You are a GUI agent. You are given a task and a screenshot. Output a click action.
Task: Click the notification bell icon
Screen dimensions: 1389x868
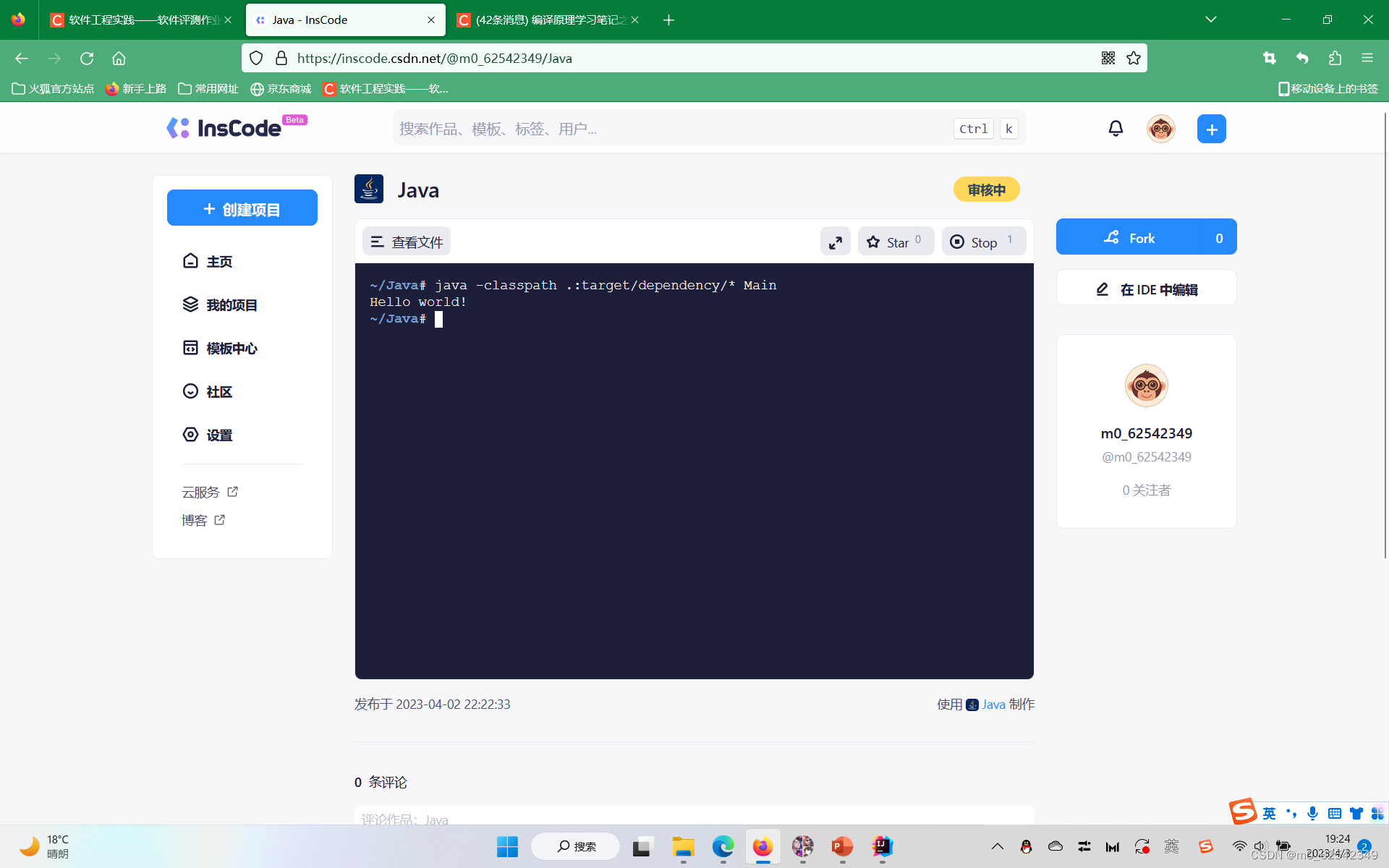coord(1116,129)
